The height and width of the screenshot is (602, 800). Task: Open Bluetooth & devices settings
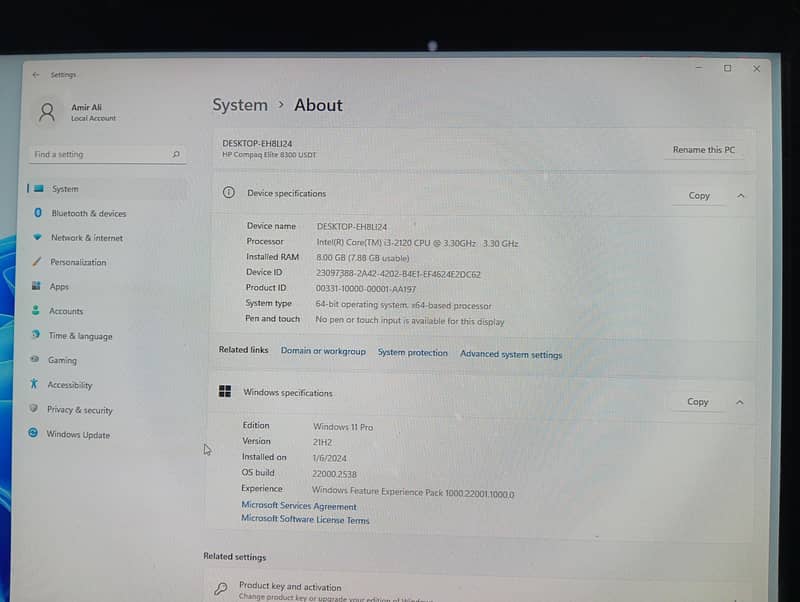pos(89,213)
